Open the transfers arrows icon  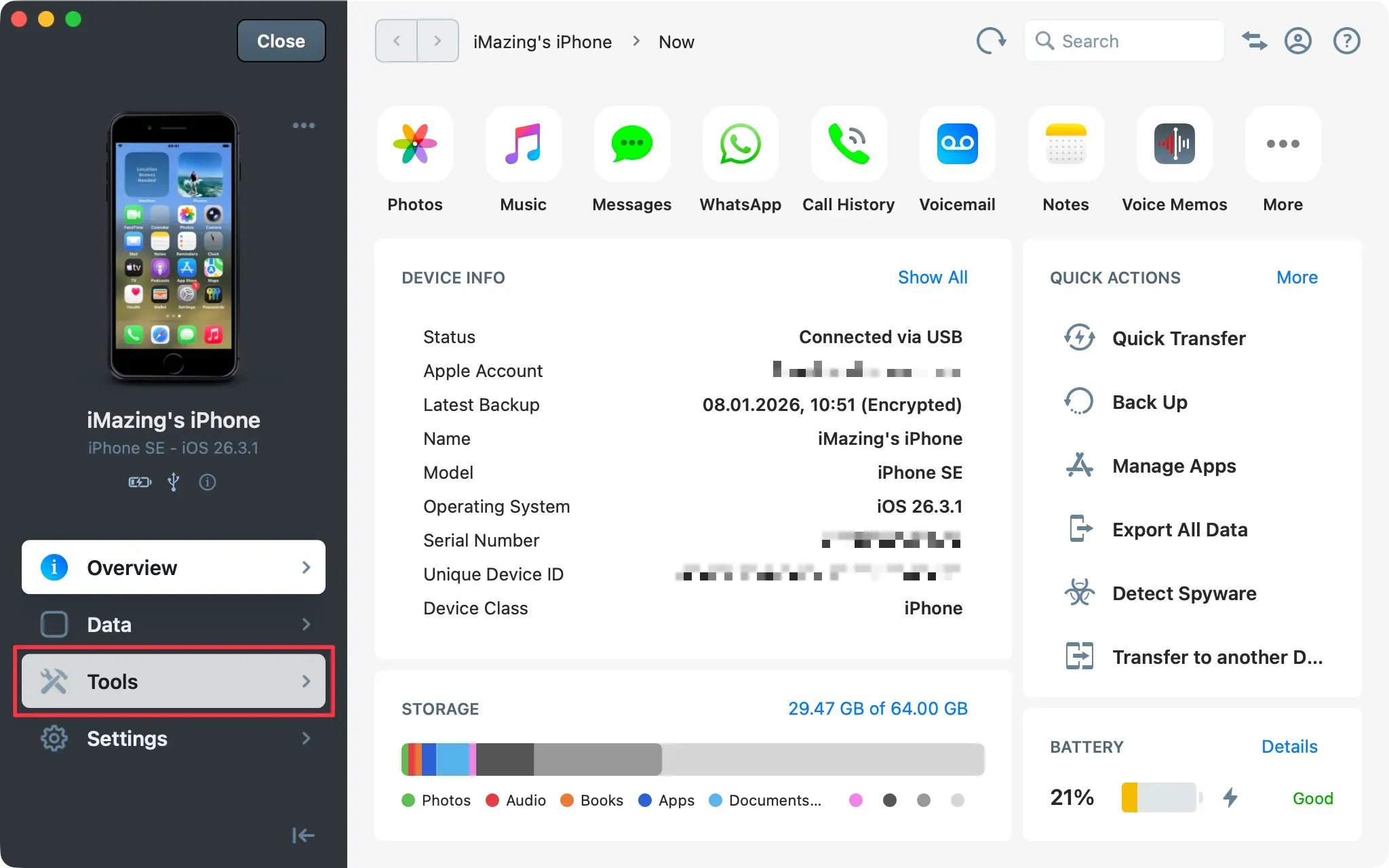click(1254, 41)
